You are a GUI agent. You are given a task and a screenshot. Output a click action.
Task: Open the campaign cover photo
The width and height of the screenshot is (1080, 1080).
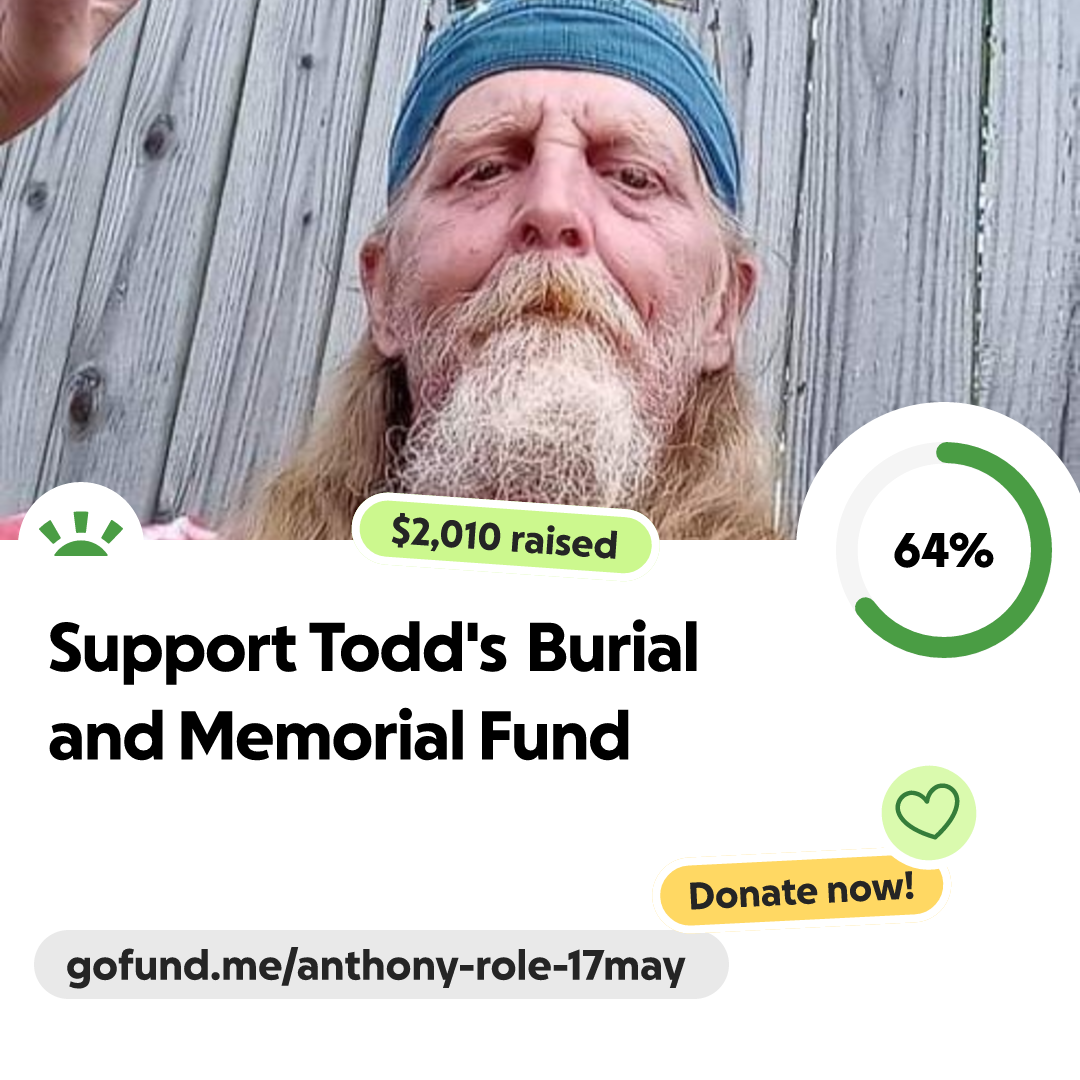pos(540,269)
